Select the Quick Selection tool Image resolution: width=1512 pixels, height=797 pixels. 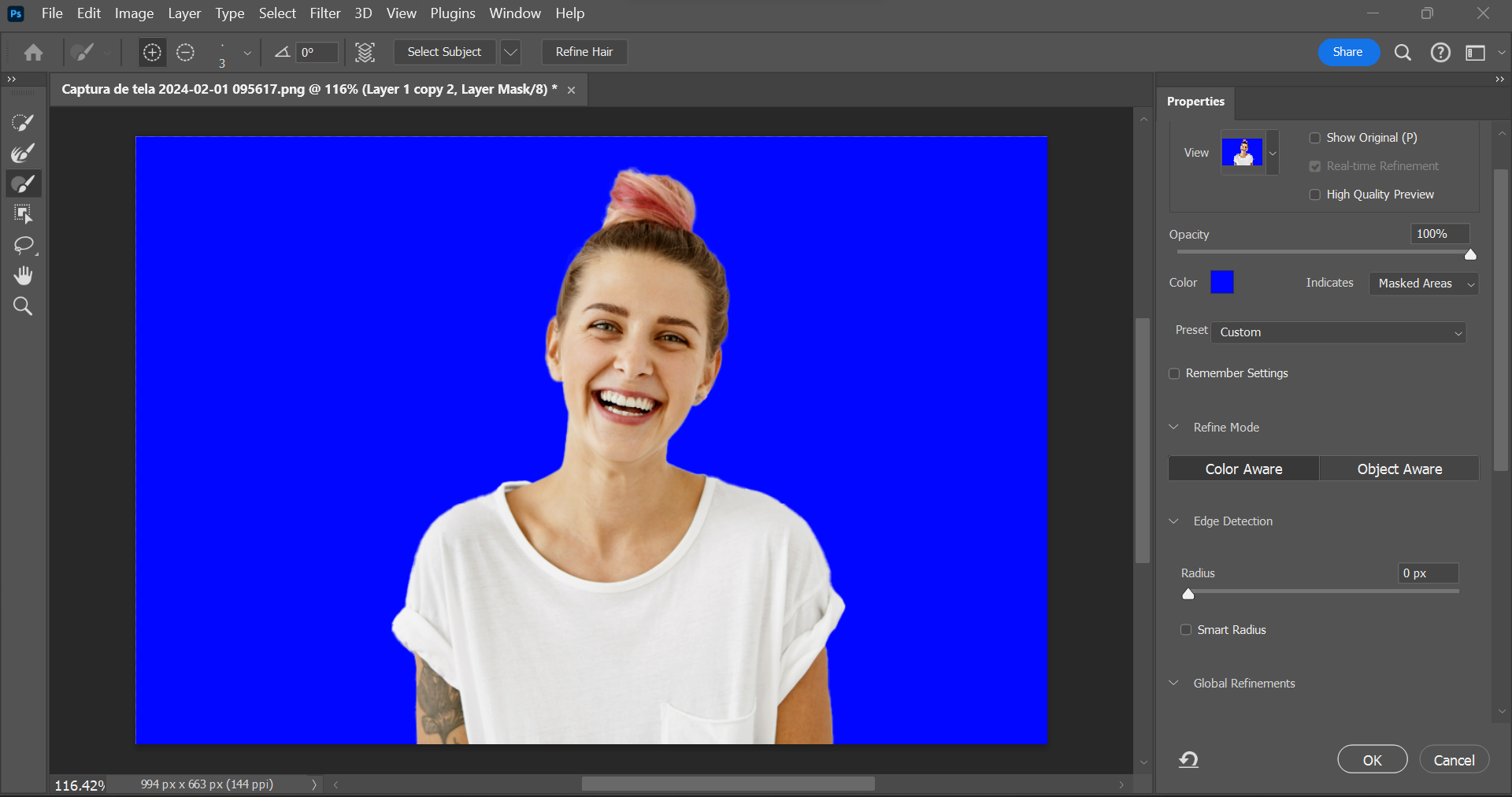(23, 122)
